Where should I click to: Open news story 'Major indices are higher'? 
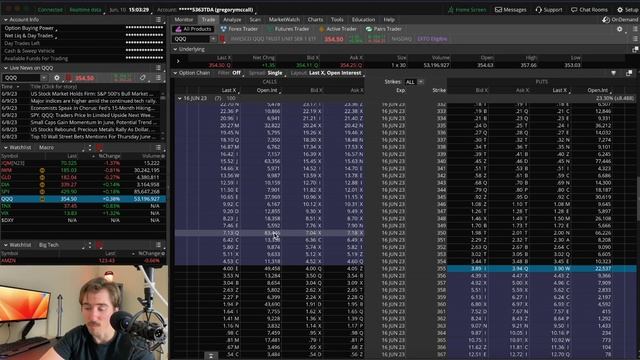[x=93, y=101]
